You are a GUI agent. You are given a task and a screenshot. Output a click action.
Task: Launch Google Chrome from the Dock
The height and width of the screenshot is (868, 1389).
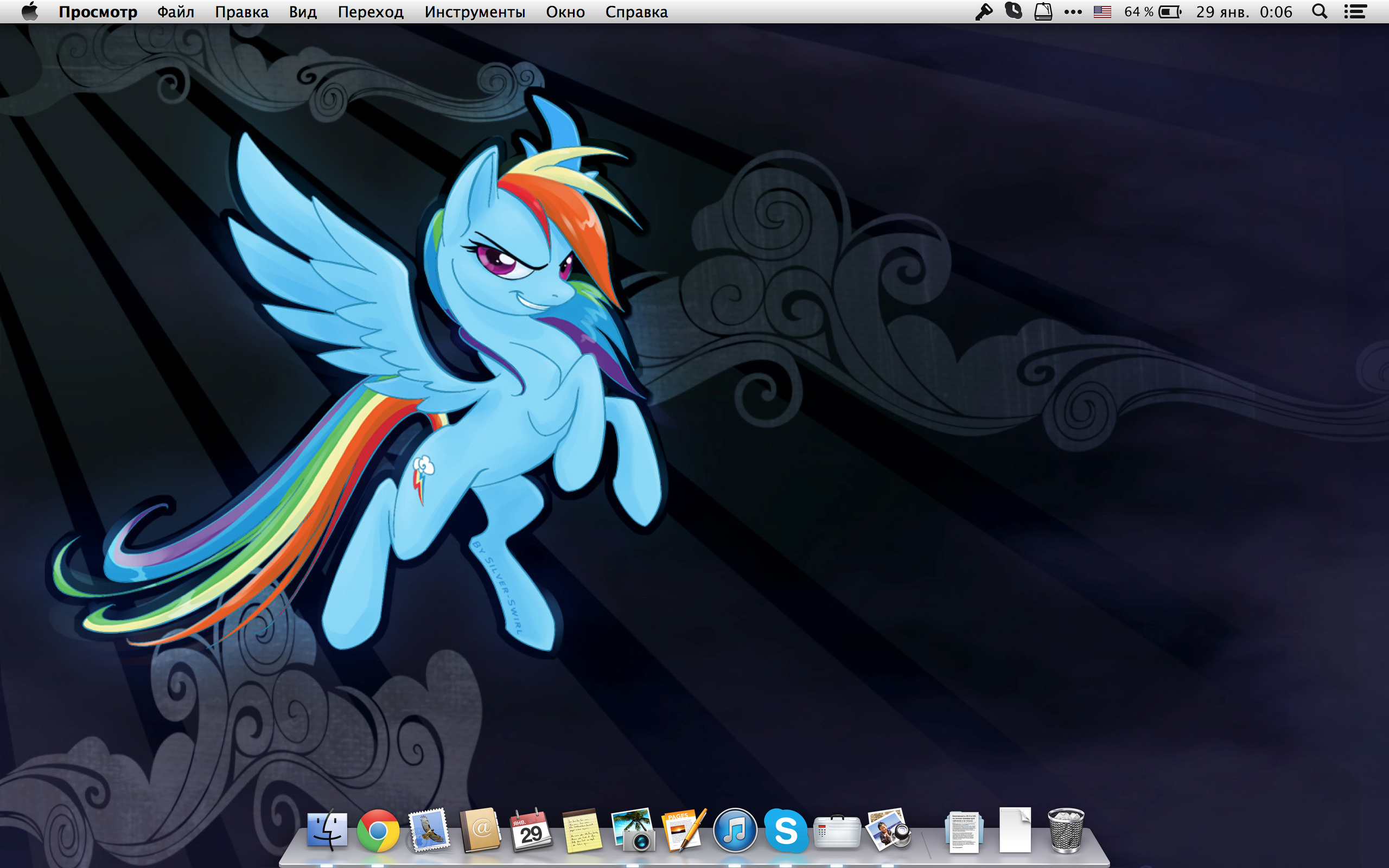[378, 831]
